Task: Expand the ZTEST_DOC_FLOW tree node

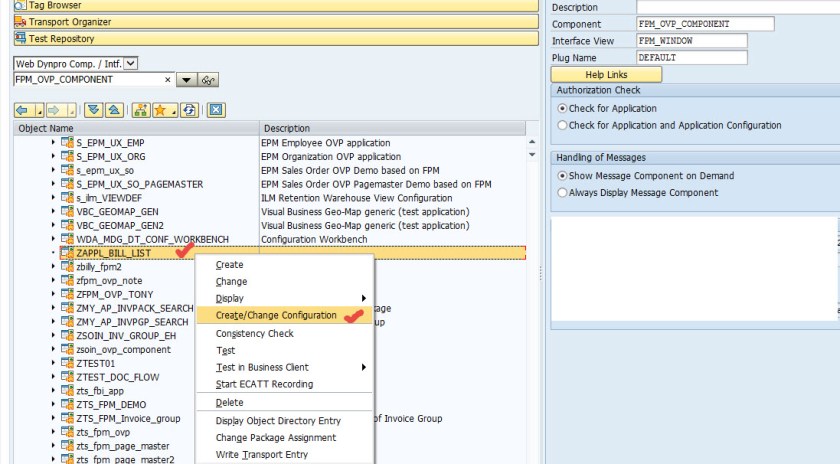Action: point(53,377)
